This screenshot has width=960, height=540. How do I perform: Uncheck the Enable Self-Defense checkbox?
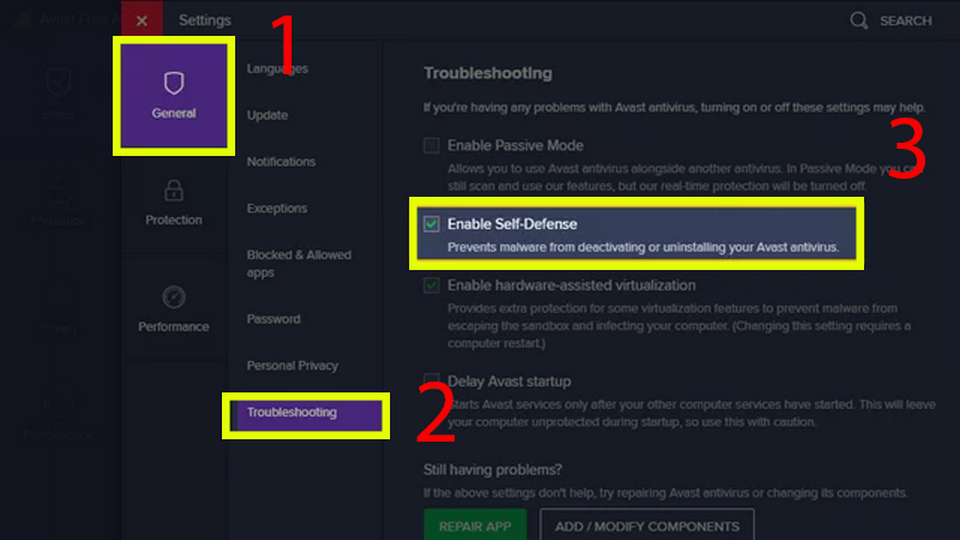[x=432, y=223]
